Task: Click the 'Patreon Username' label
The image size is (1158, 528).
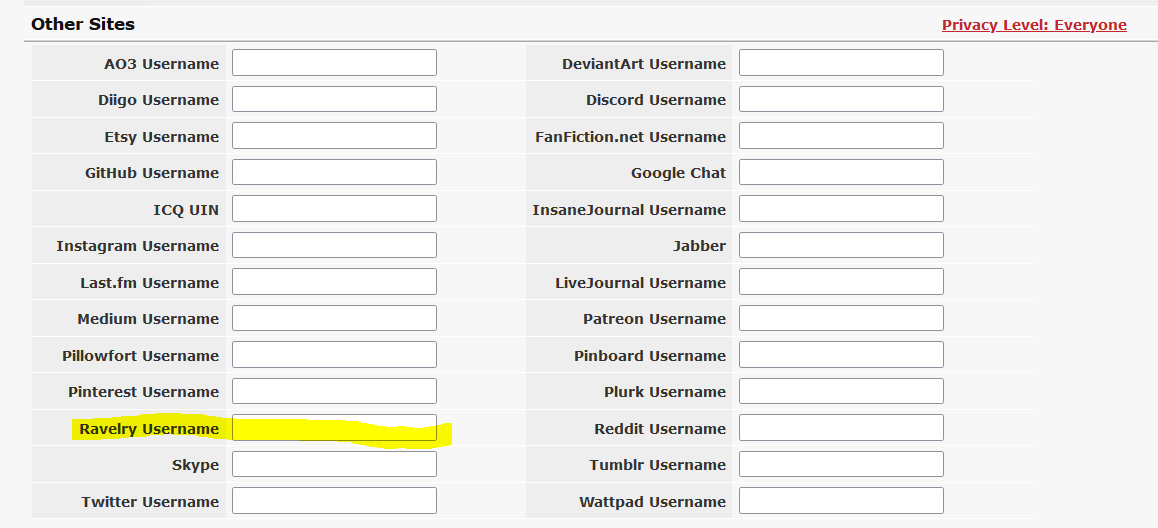Action: (x=654, y=319)
